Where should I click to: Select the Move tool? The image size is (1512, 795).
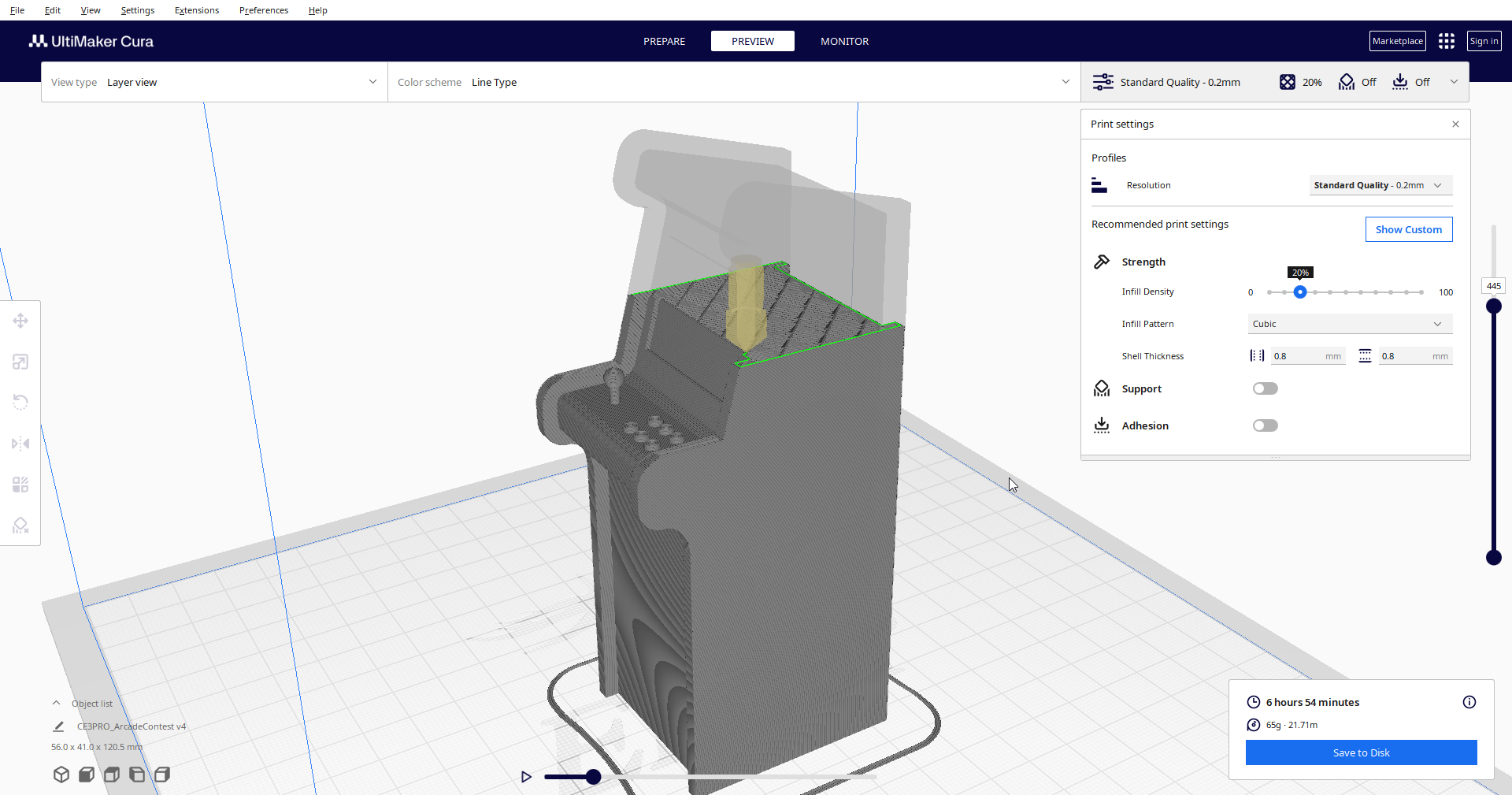[x=20, y=321]
